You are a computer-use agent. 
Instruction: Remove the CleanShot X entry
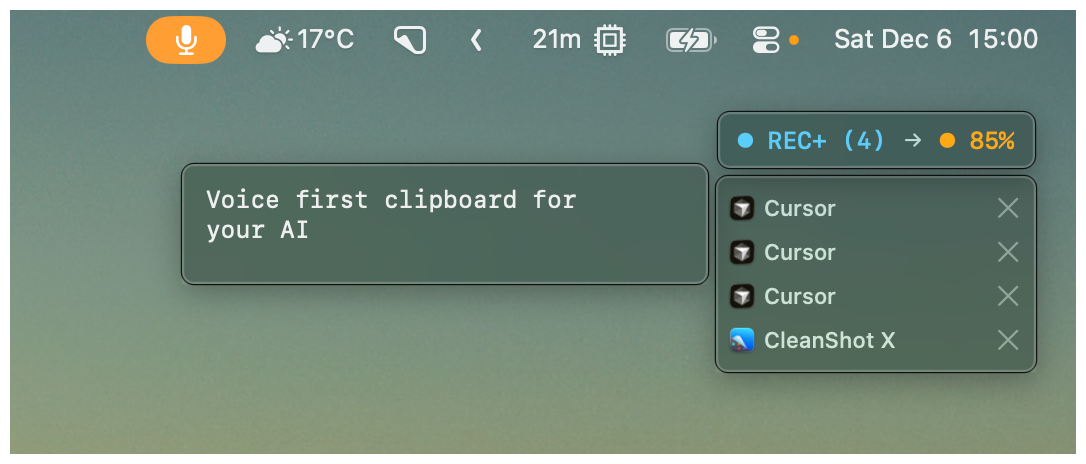pyautogui.click(x=1008, y=340)
